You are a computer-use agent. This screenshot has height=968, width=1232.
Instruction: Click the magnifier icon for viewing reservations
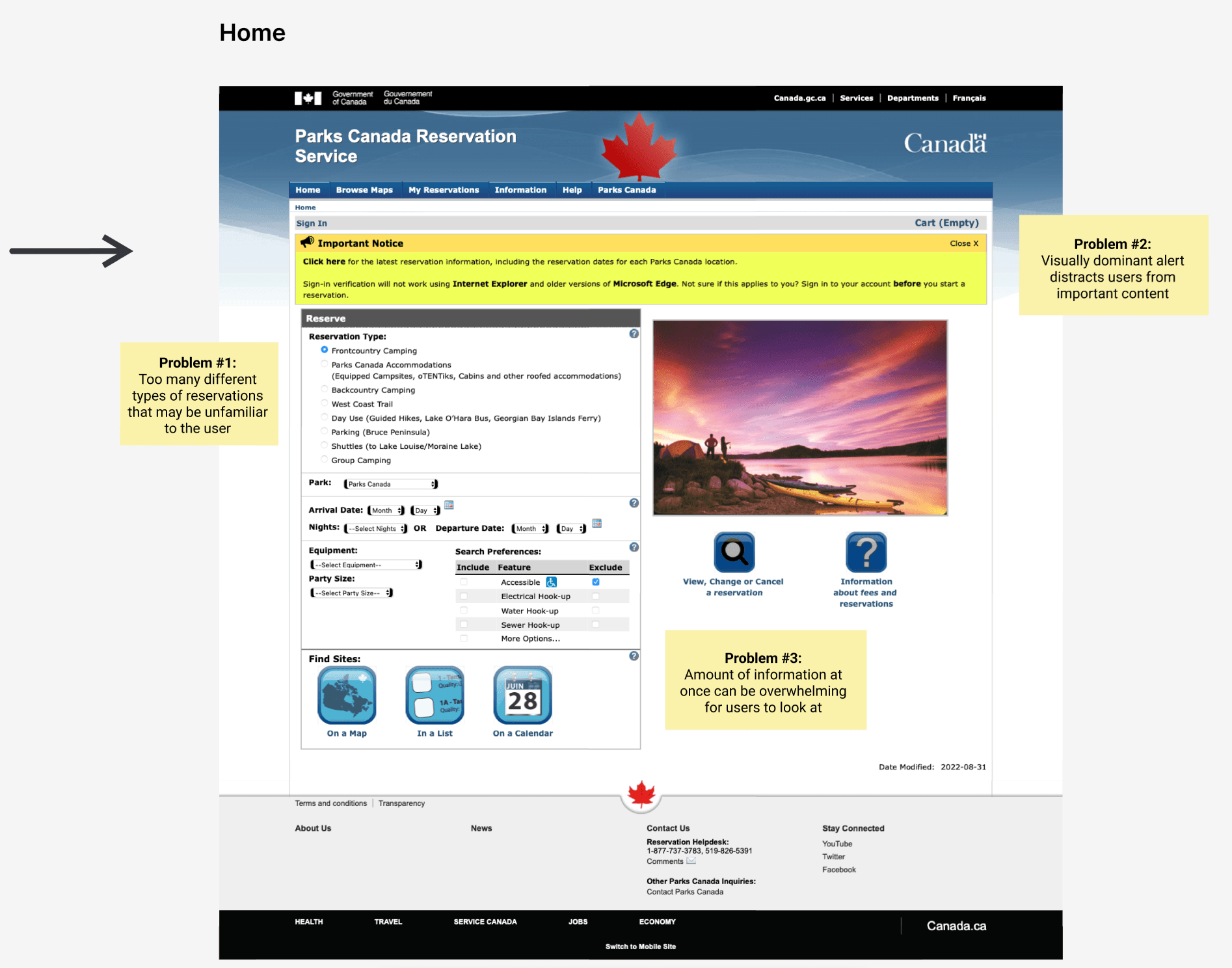734,552
